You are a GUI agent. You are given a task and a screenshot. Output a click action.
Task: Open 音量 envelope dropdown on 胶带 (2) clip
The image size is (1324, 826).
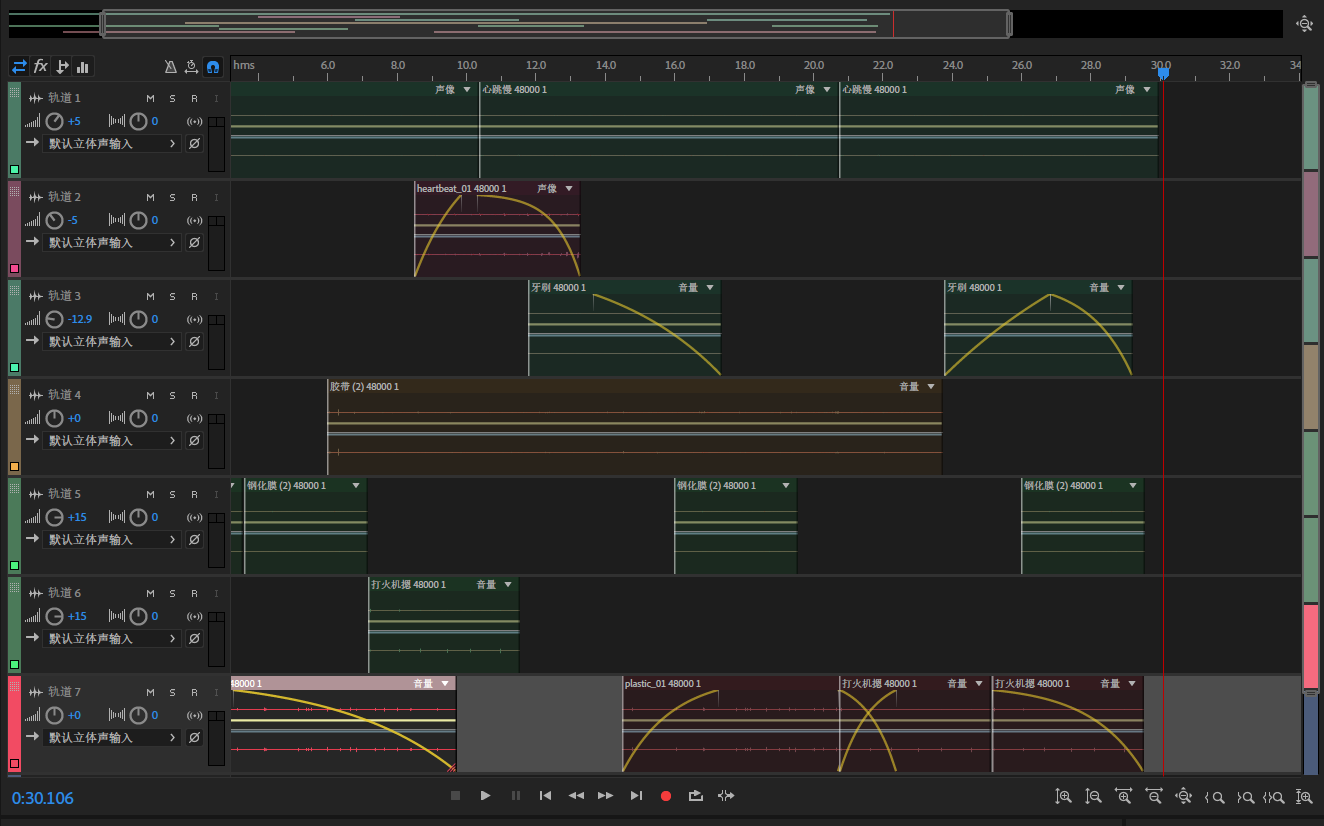[x=931, y=387]
